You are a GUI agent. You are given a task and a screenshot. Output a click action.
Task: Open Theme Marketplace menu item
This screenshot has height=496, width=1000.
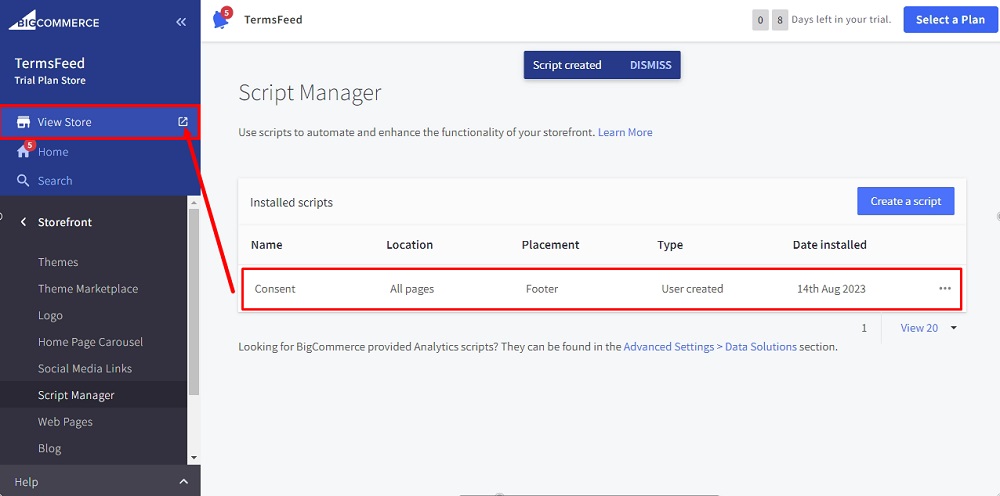88,289
